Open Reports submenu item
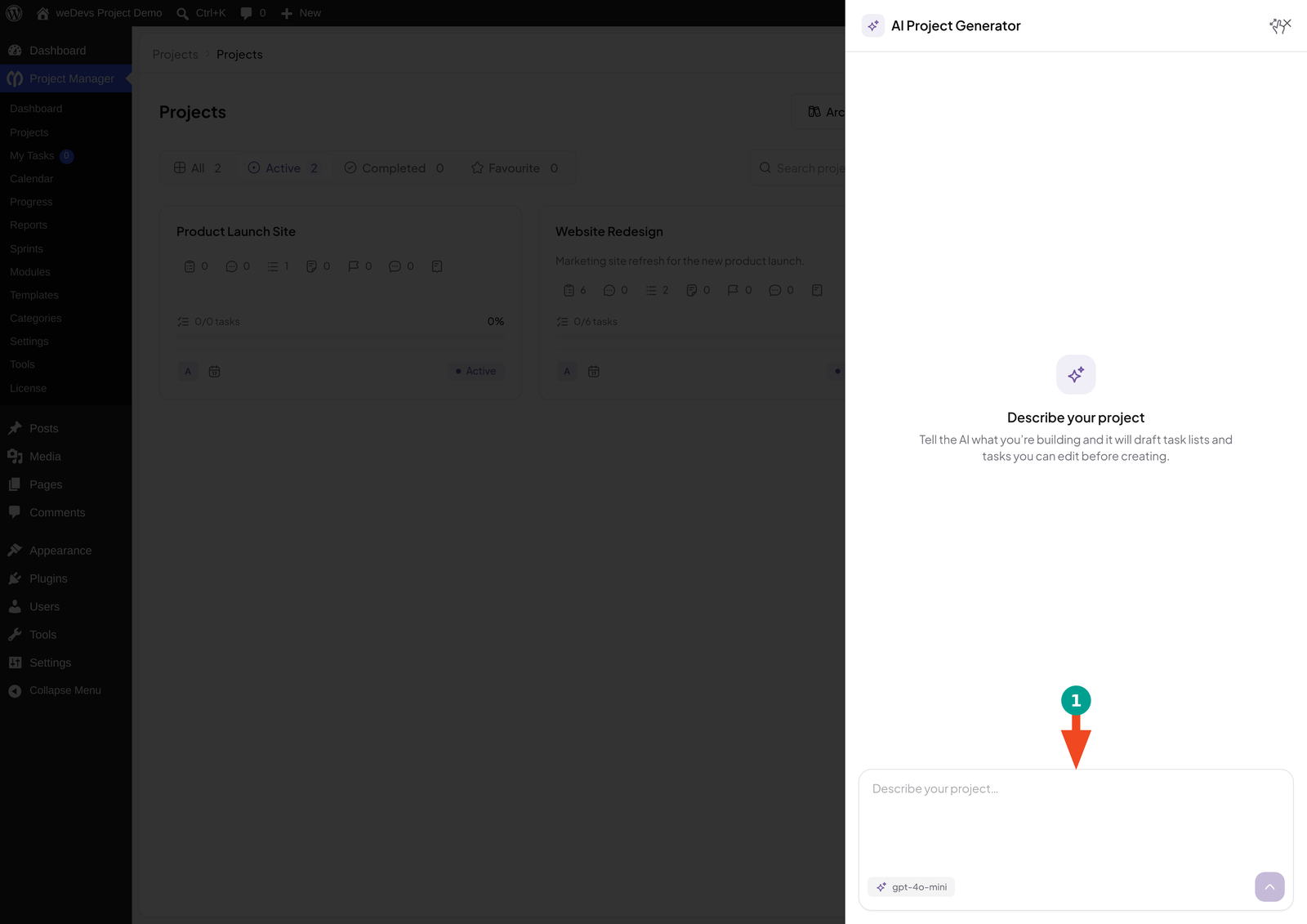Viewport: 1307px width, 924px height. [x=29, y=225]
